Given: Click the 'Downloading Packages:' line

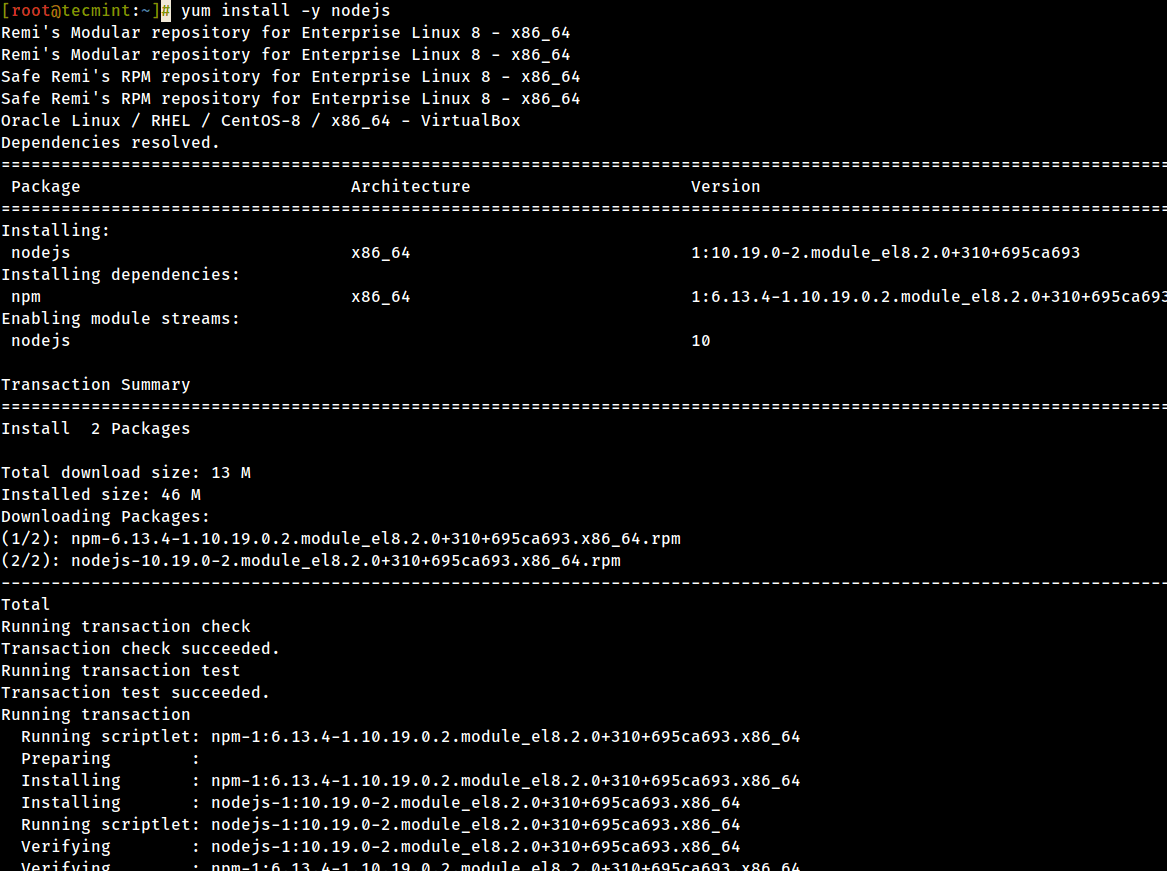Looking at the screenshot, I should click(x=106, y=517).
